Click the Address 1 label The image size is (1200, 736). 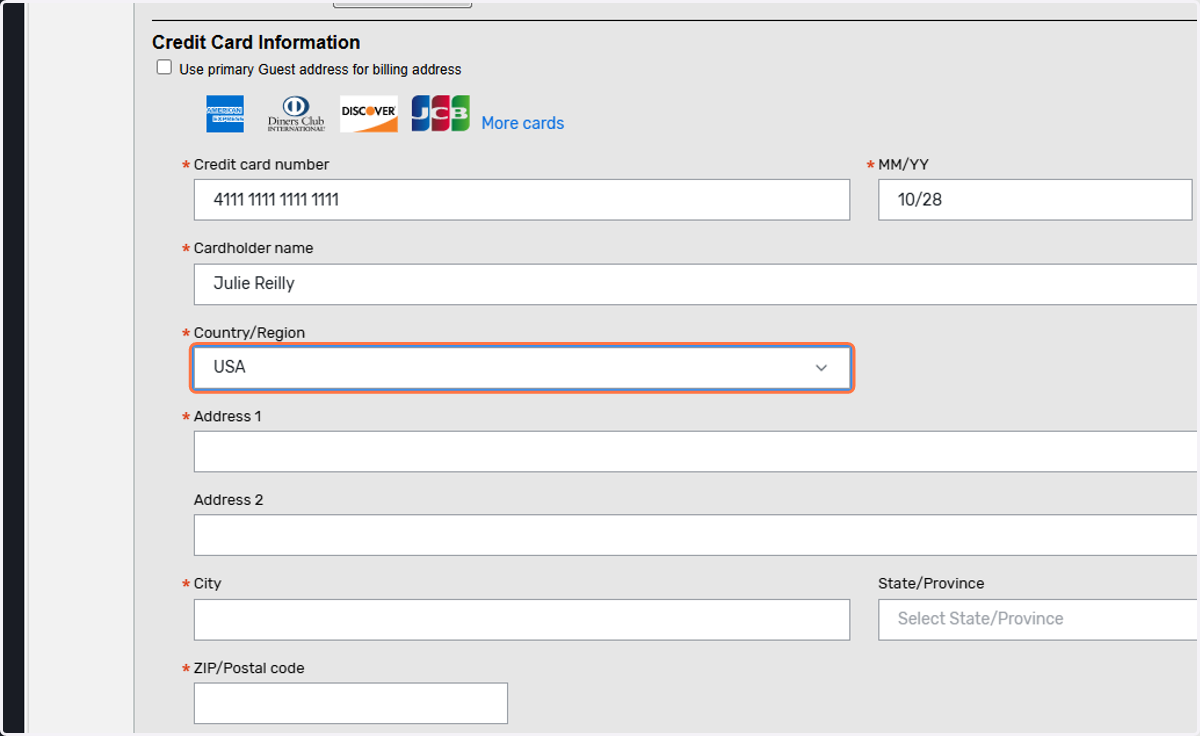pos(228,416)
